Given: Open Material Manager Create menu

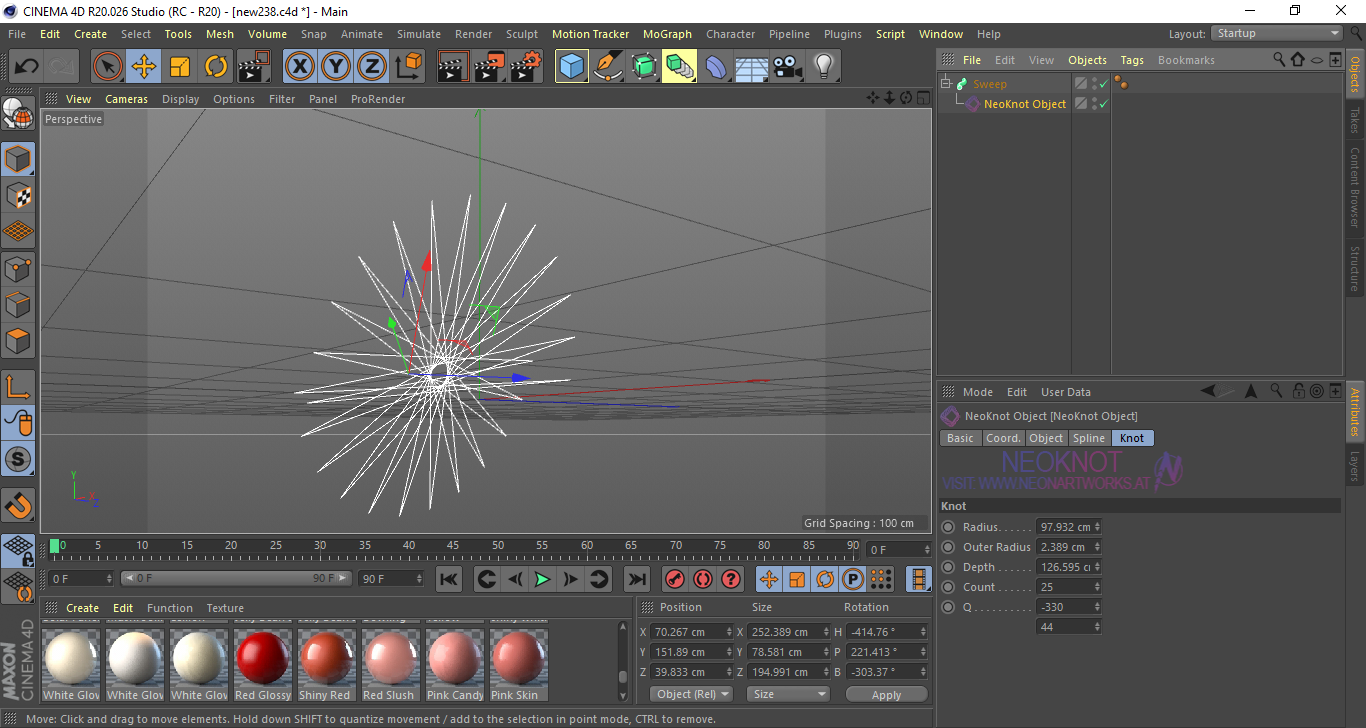Looking at the screenshot, I should [x=83, y=608].
